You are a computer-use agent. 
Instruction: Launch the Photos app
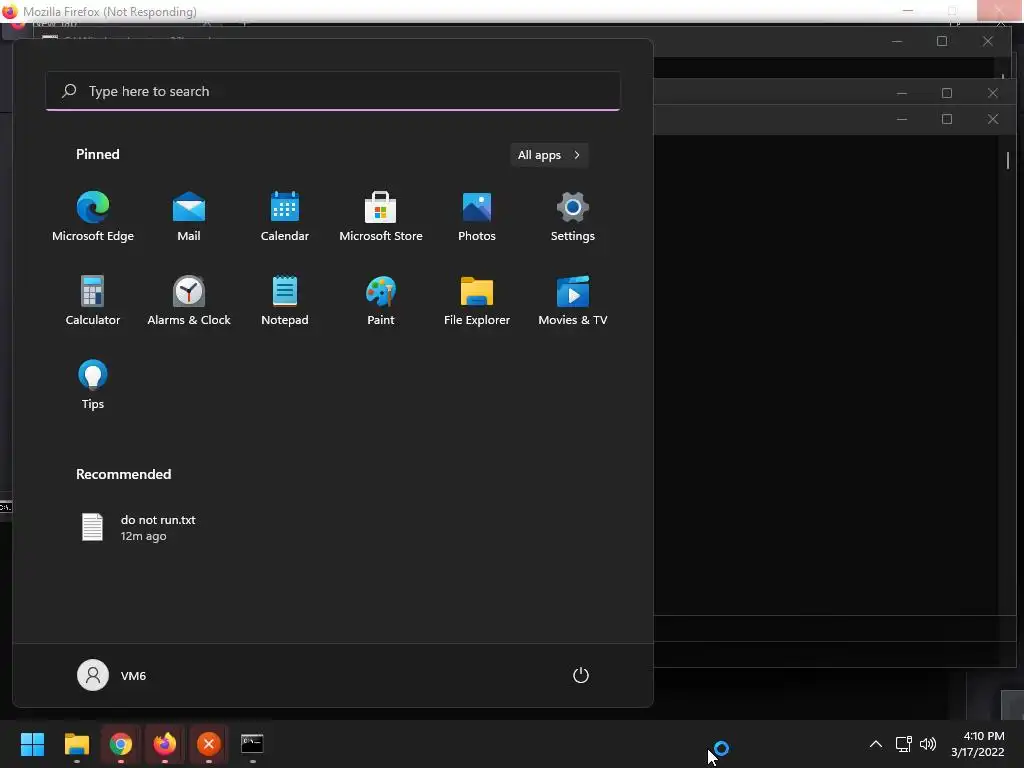coord(477,217)
